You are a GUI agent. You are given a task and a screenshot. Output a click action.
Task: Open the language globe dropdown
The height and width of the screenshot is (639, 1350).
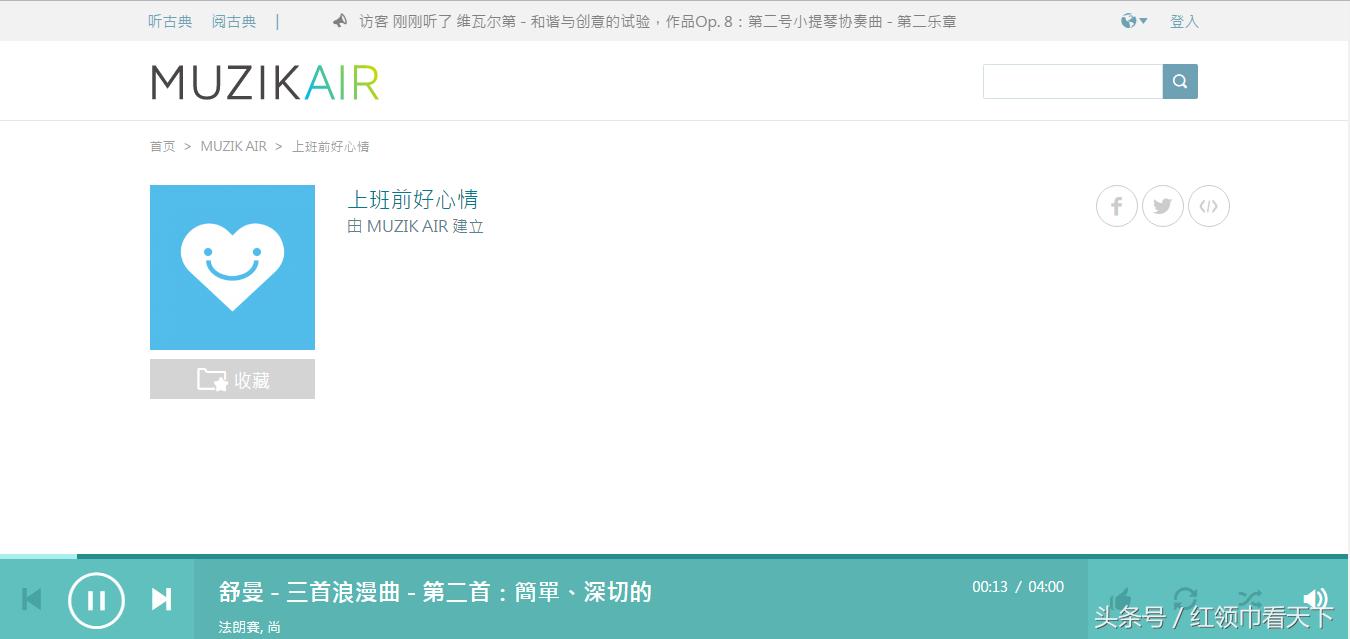click(1133, 20)
